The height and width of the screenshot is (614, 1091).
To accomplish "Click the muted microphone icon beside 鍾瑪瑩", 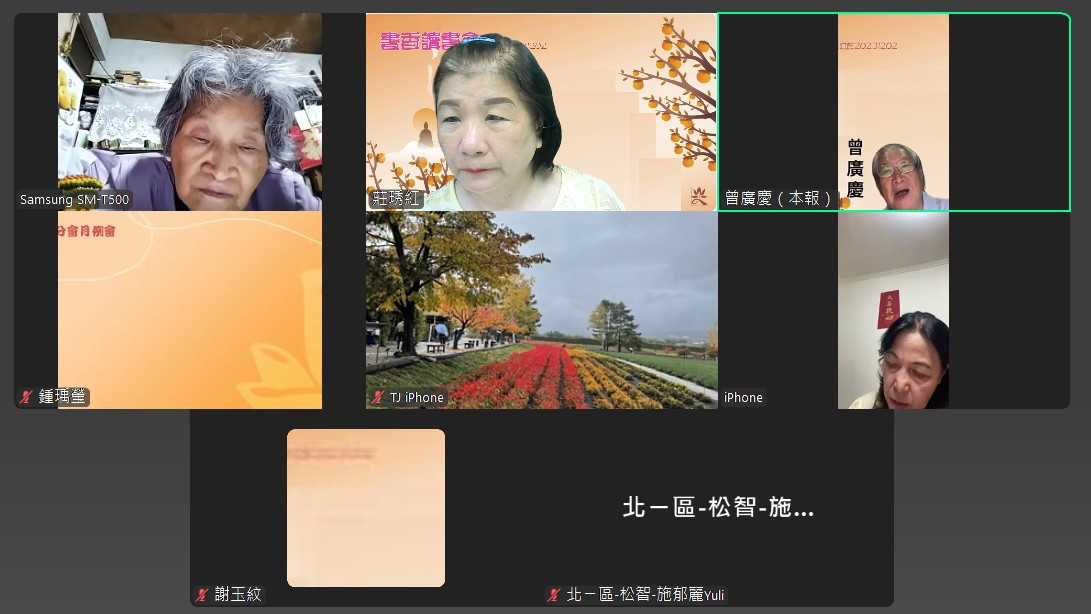I will click(26, 398).
